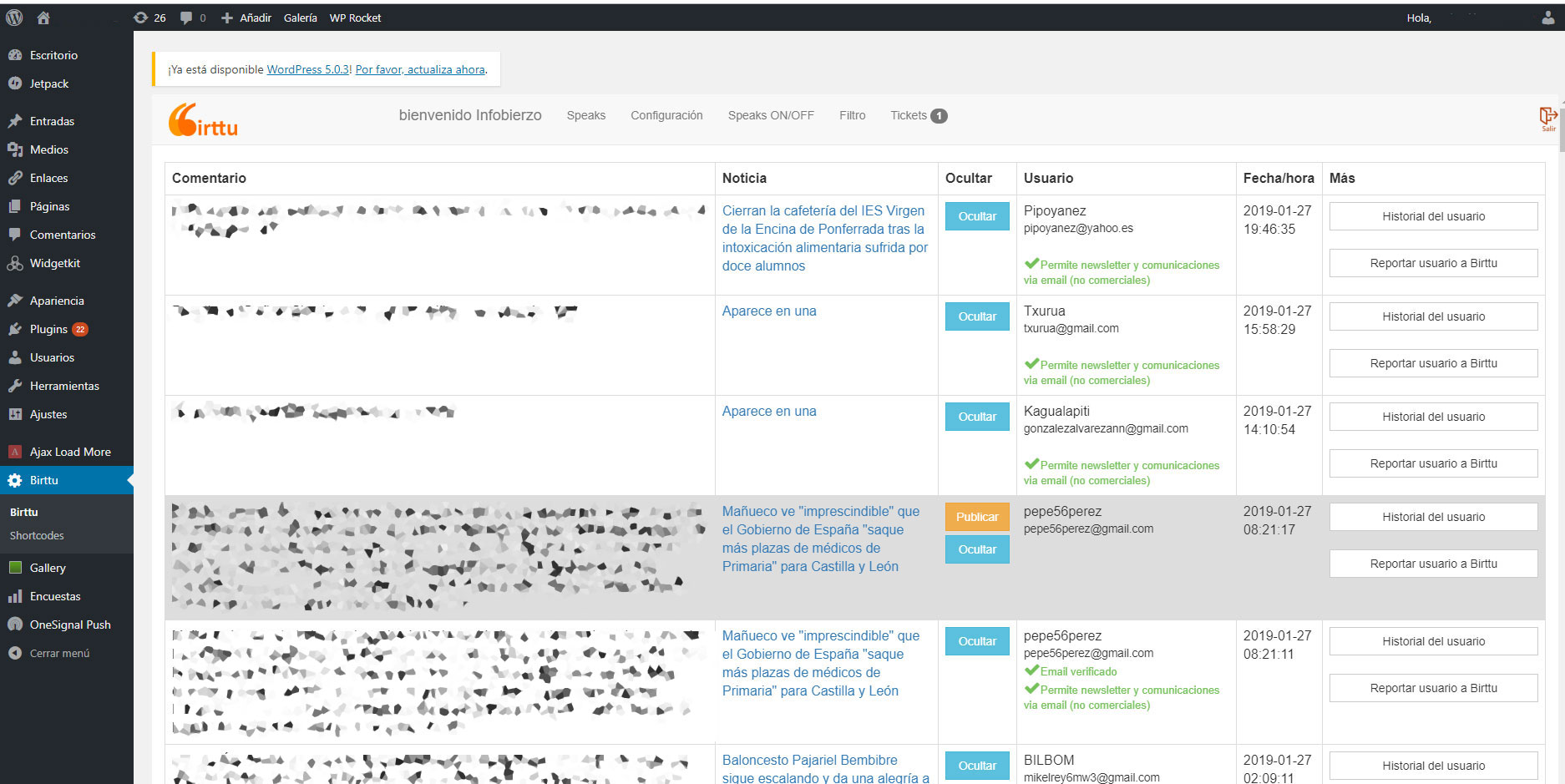1565x784 pixels.
Task: Open Historial del usuario for Kagualapiti
Action: [1433, 417]
